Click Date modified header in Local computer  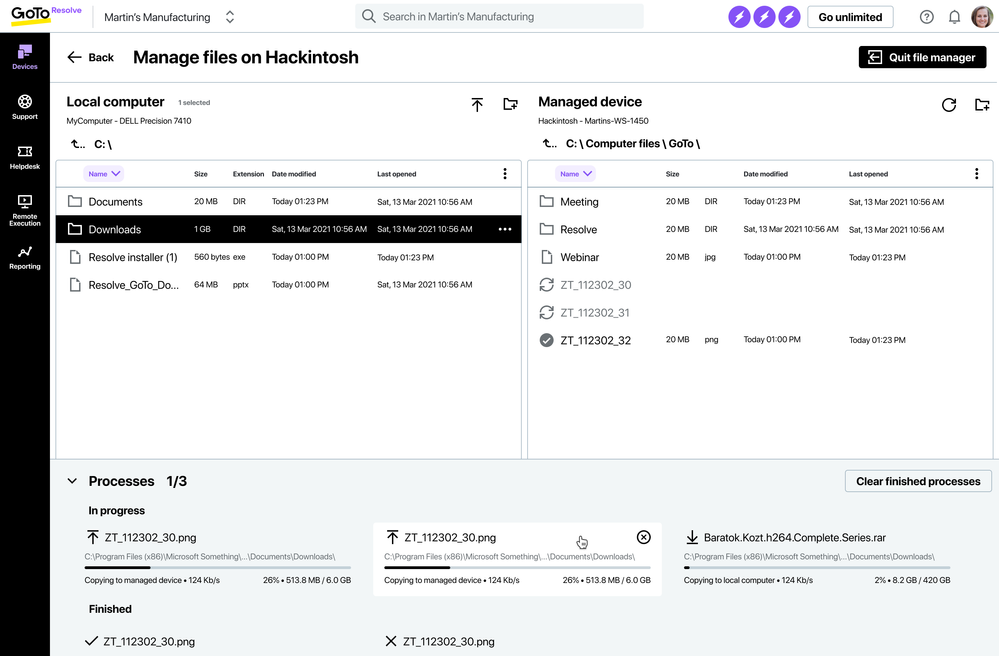tap(294, 174)
